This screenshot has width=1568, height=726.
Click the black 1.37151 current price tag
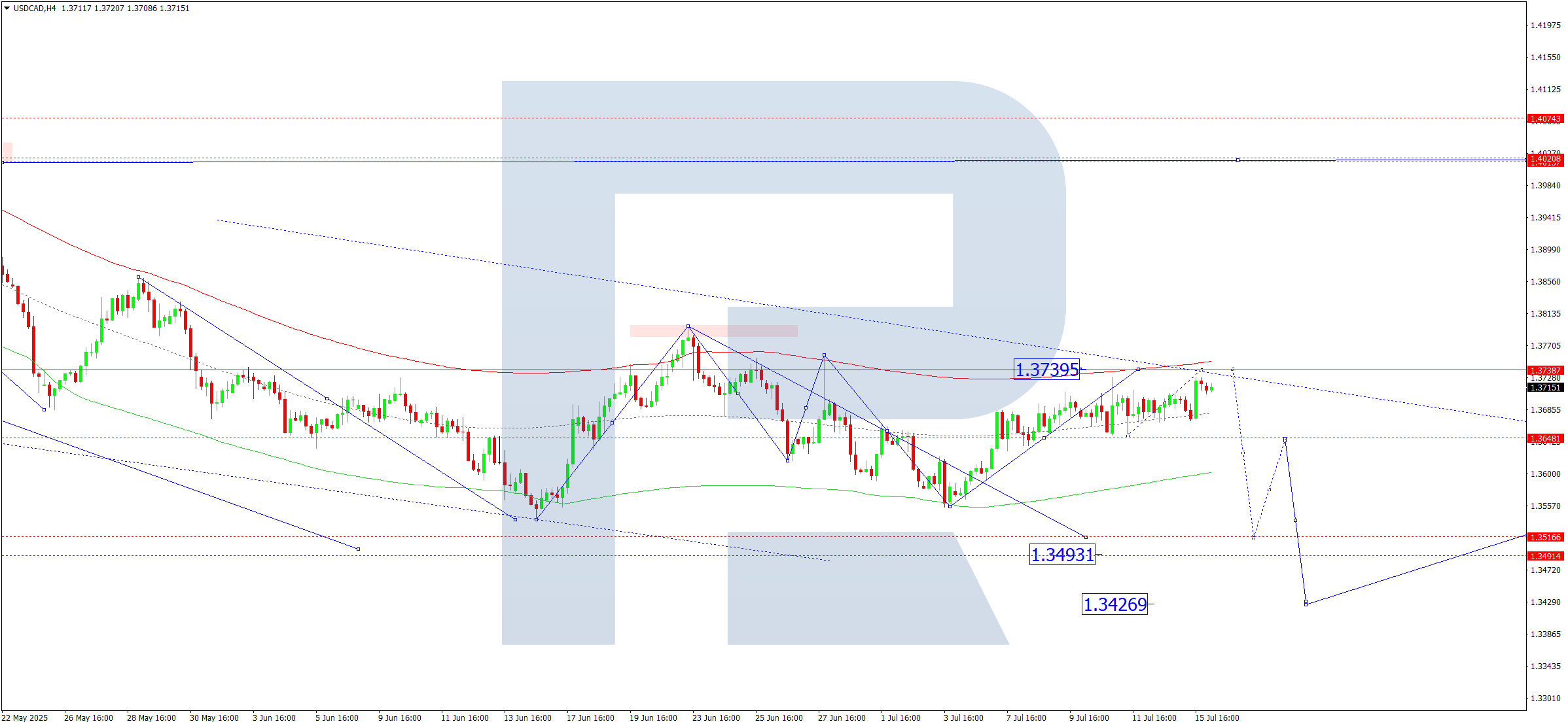click(x=1545, y=388)
